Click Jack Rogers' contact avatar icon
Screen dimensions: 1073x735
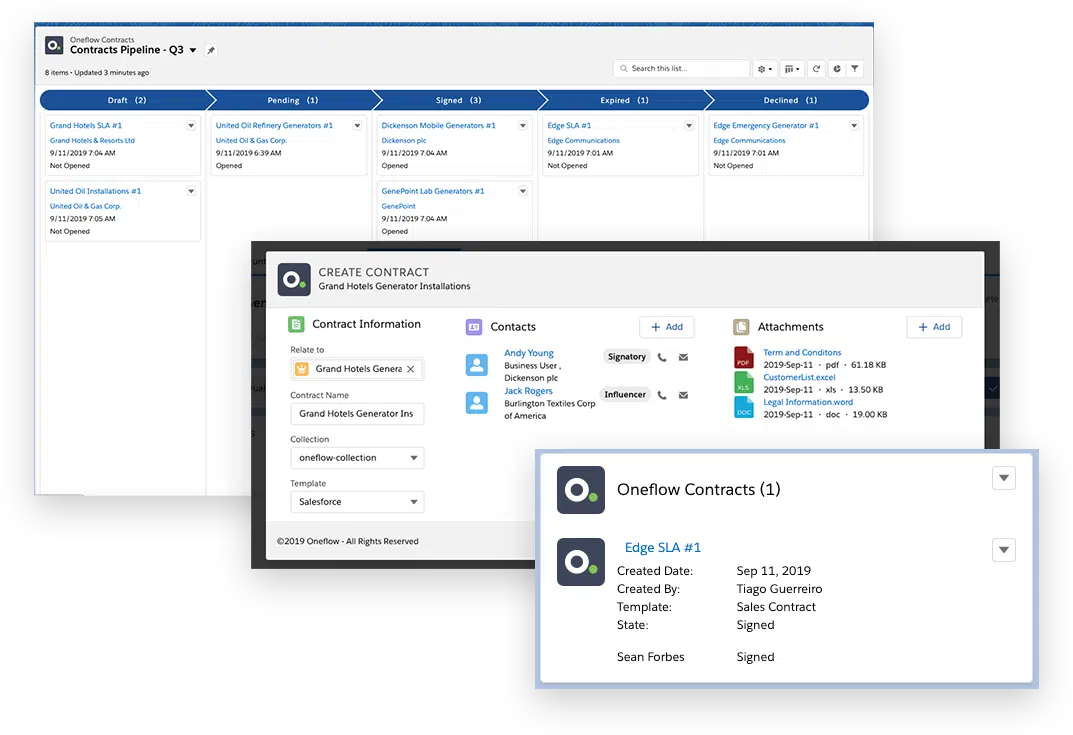tap(477, 403)
